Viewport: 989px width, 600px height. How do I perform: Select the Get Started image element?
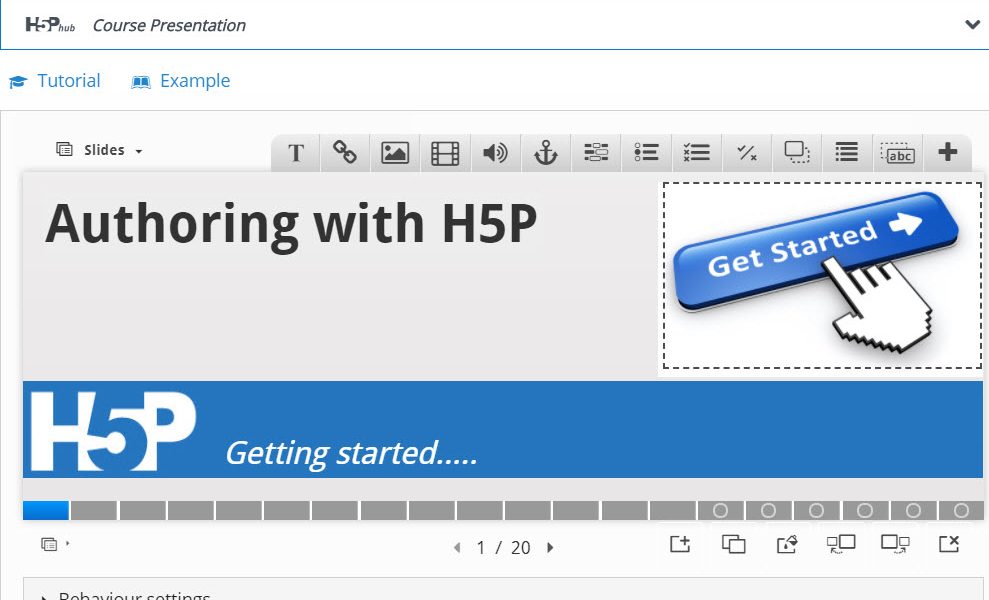point(822,275)
